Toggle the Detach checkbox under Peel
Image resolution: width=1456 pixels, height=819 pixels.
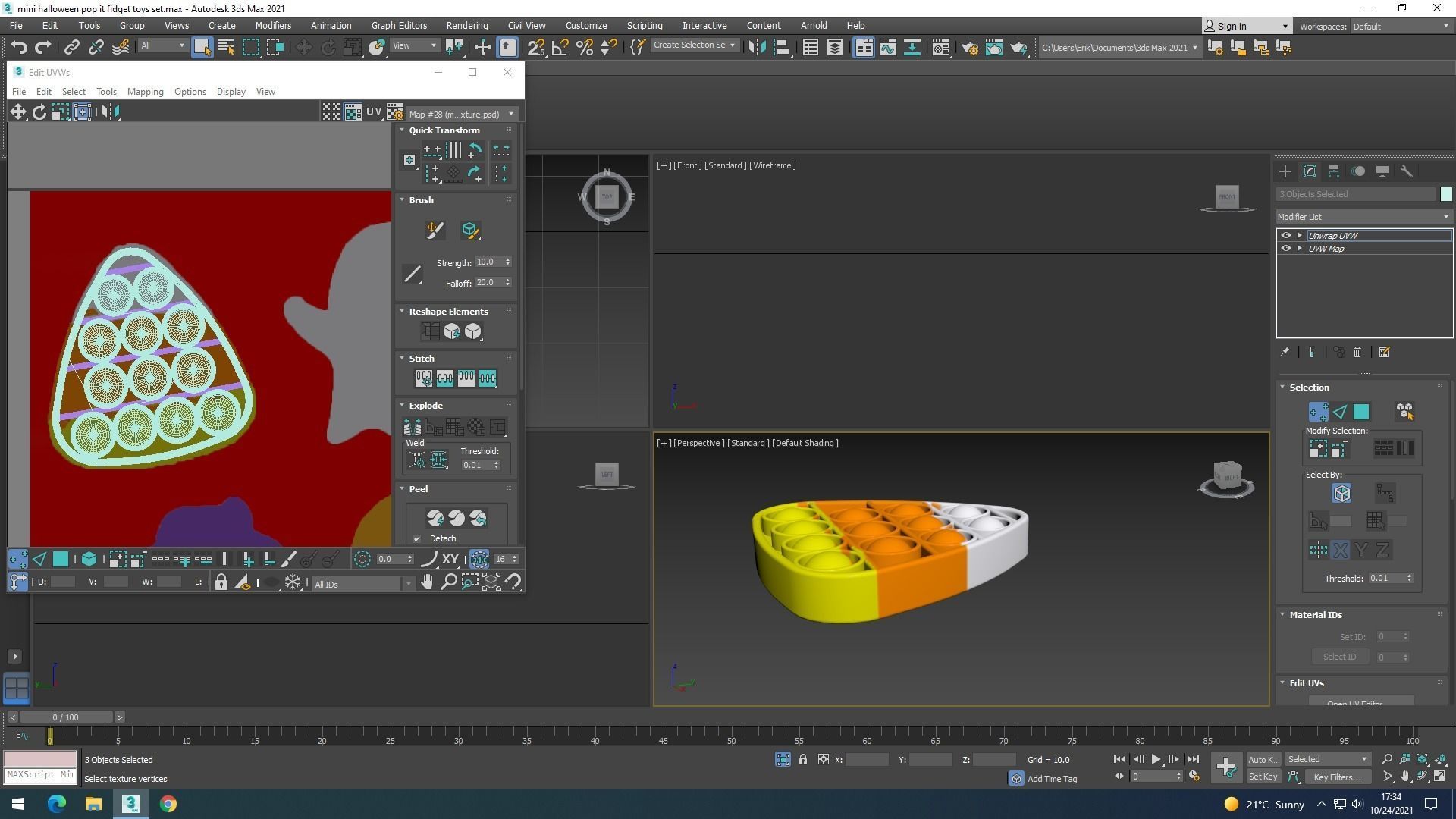point(417,539)
